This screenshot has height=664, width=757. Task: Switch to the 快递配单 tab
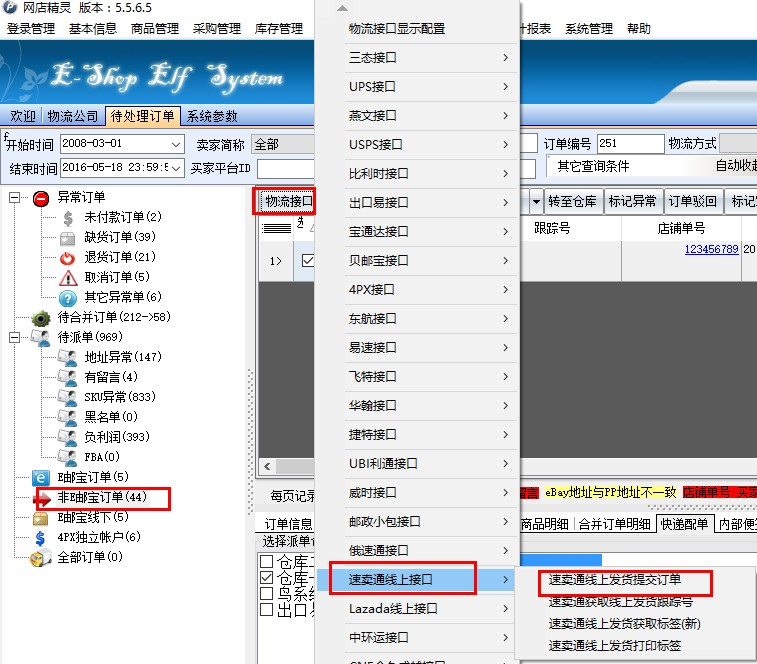tap(684, 524)
